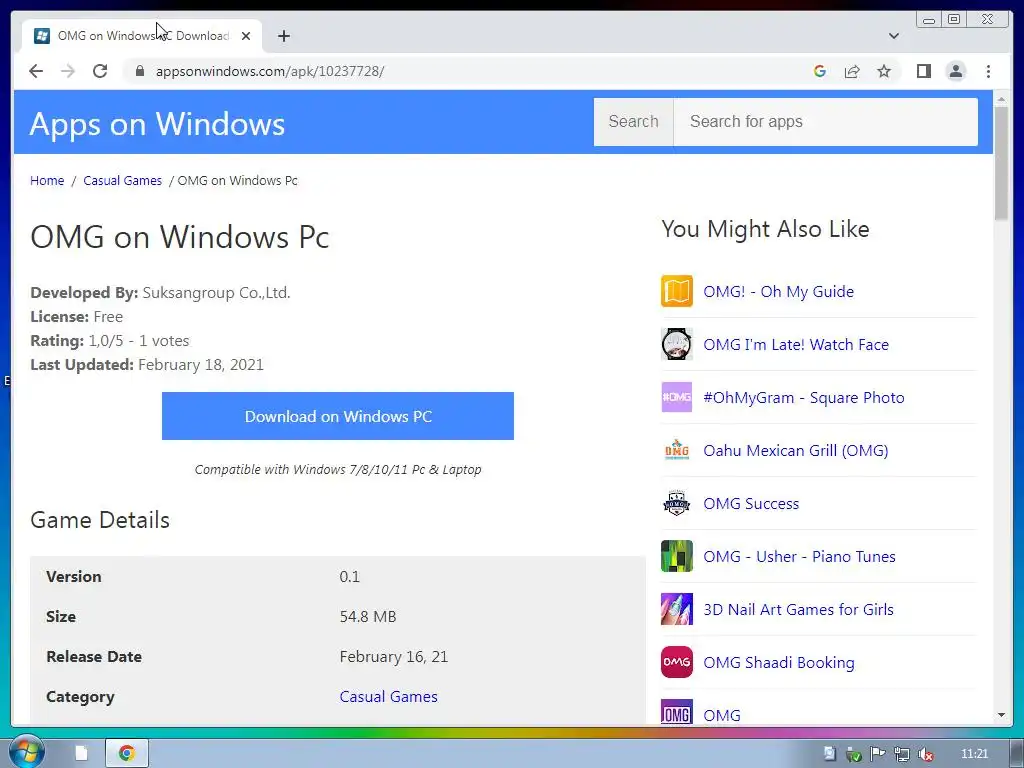Click the Game Details heading
Viewport: 1024px width, 768px height.
tap(100, 520)
